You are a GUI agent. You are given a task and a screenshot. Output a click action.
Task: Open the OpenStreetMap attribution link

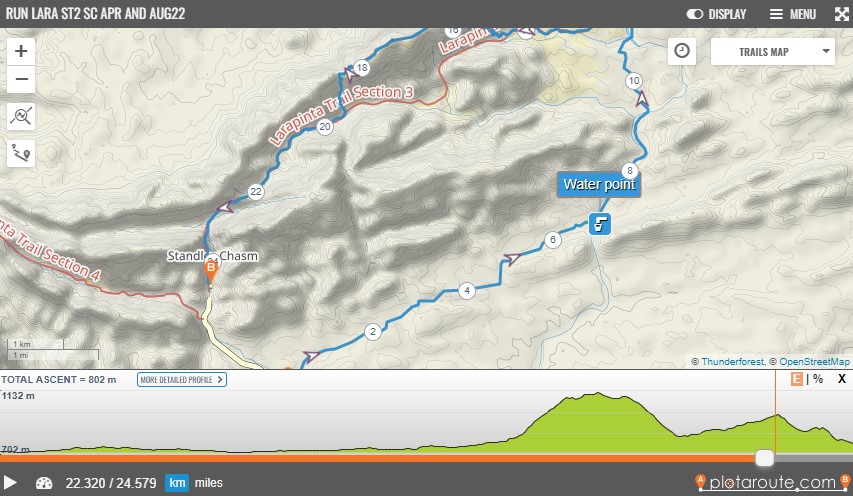[x=814, y=362]
